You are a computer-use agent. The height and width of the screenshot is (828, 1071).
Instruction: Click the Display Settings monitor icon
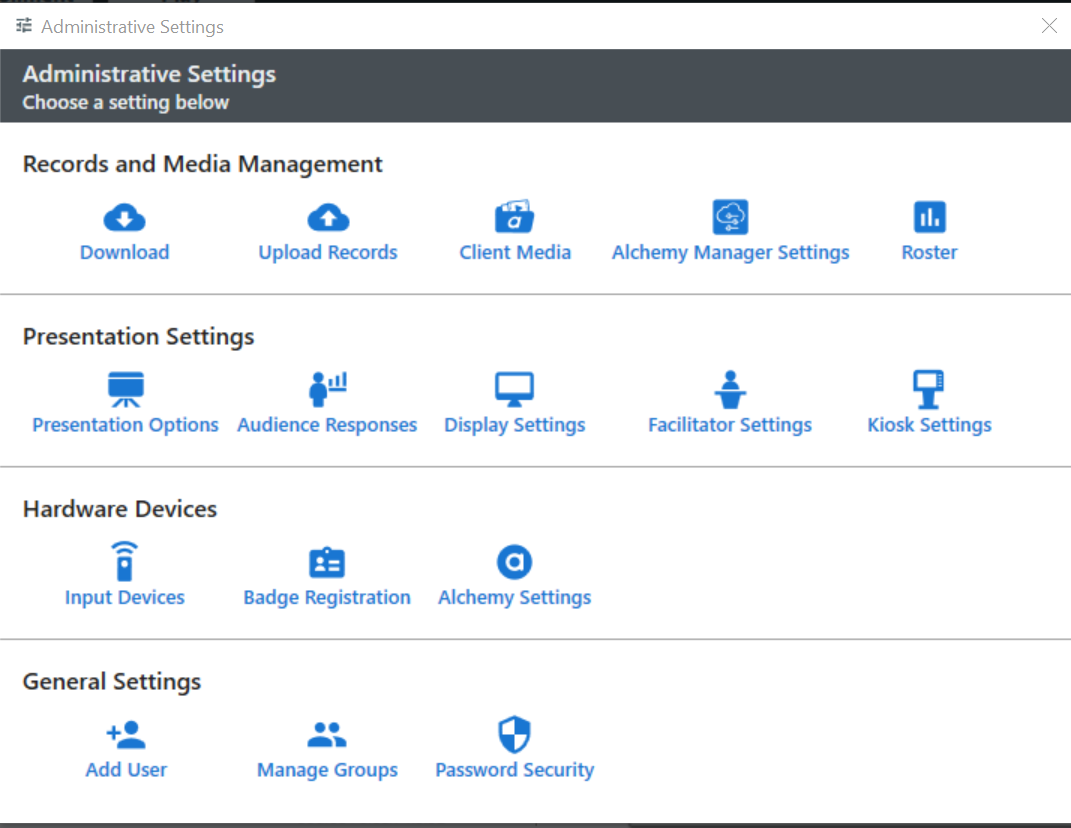(515, 389)
